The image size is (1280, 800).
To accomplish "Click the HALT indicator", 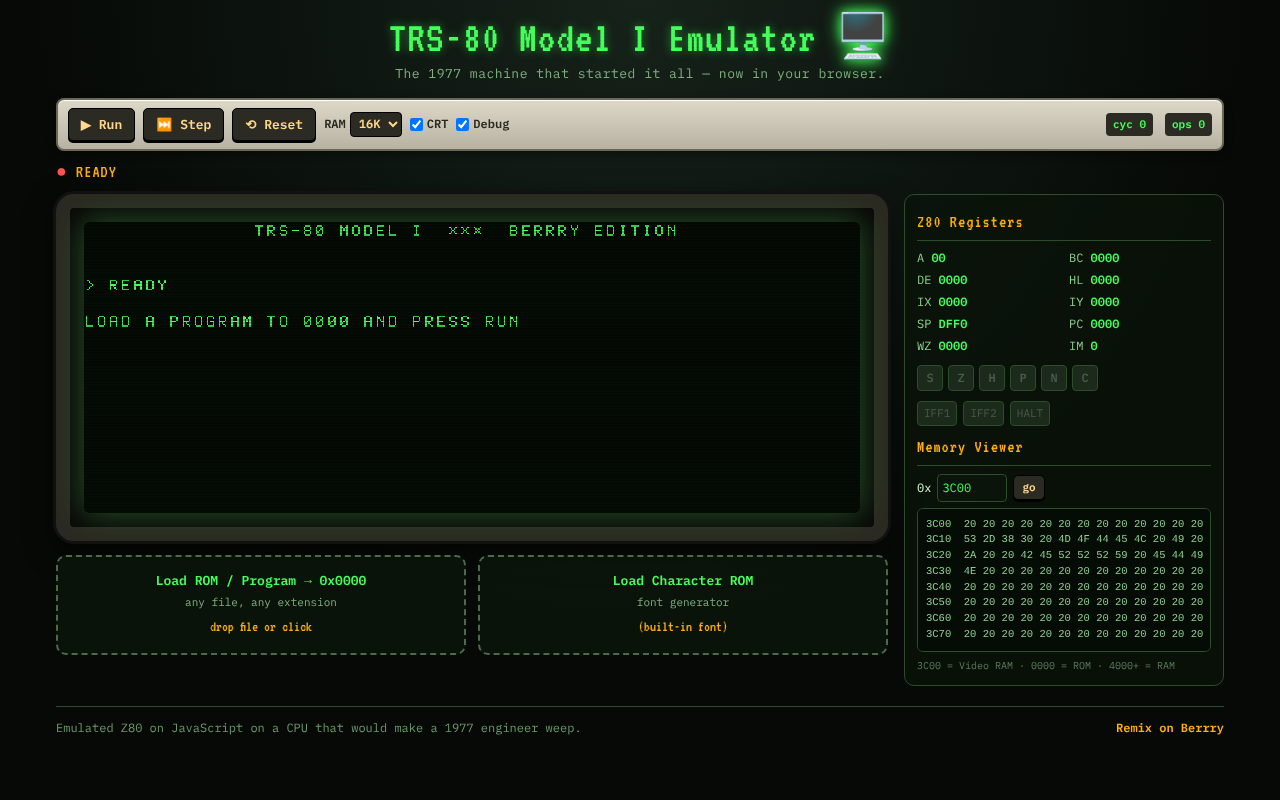I will pos(1030,413).
